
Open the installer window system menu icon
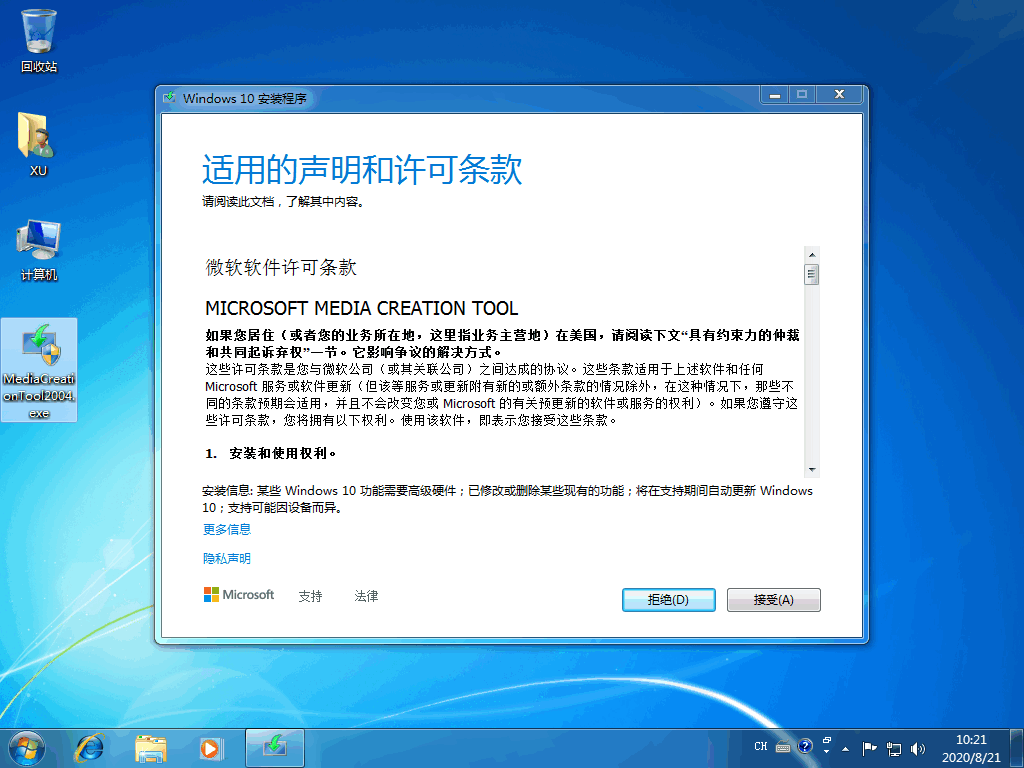pos(172,98)
